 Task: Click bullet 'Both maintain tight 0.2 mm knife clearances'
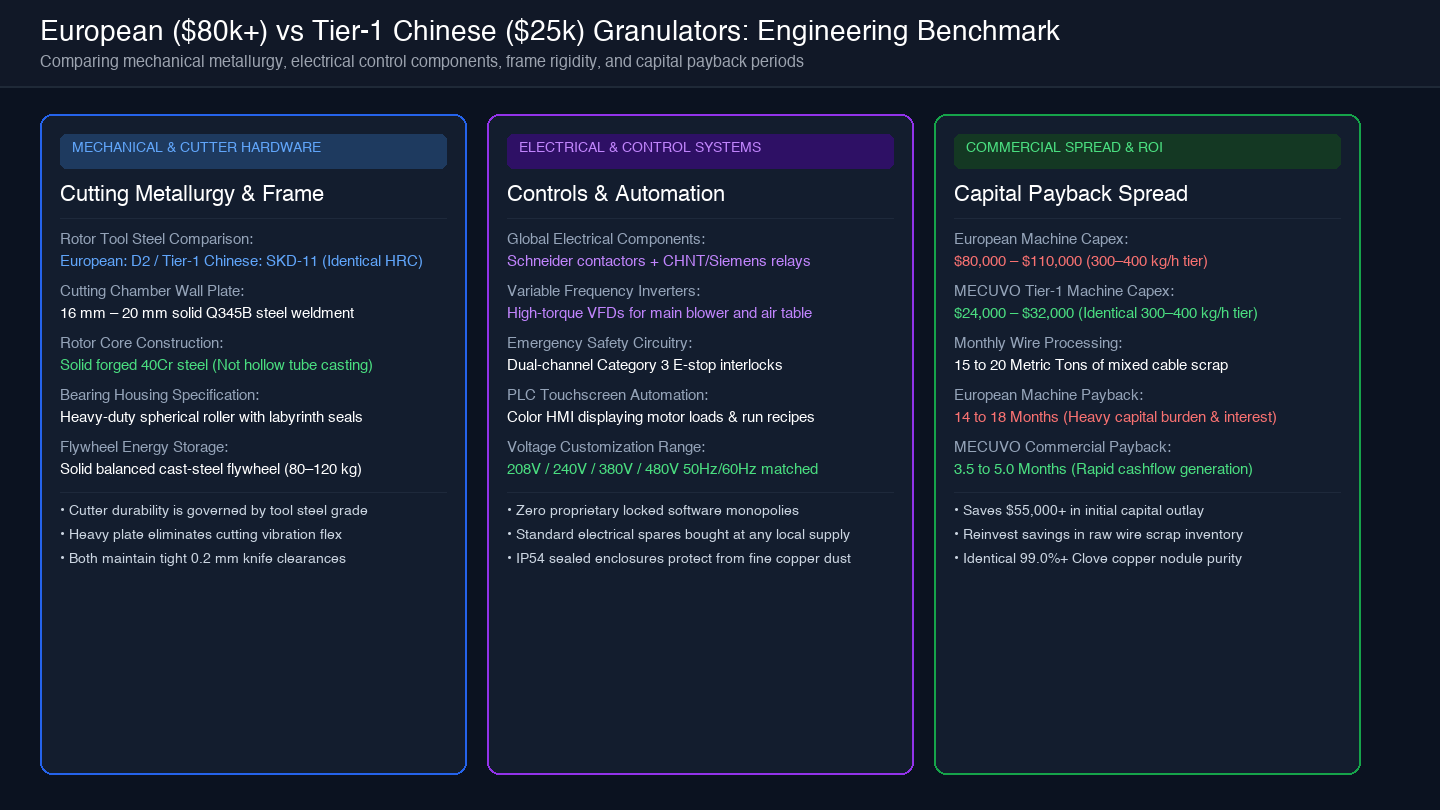click(x=203, y=559)
